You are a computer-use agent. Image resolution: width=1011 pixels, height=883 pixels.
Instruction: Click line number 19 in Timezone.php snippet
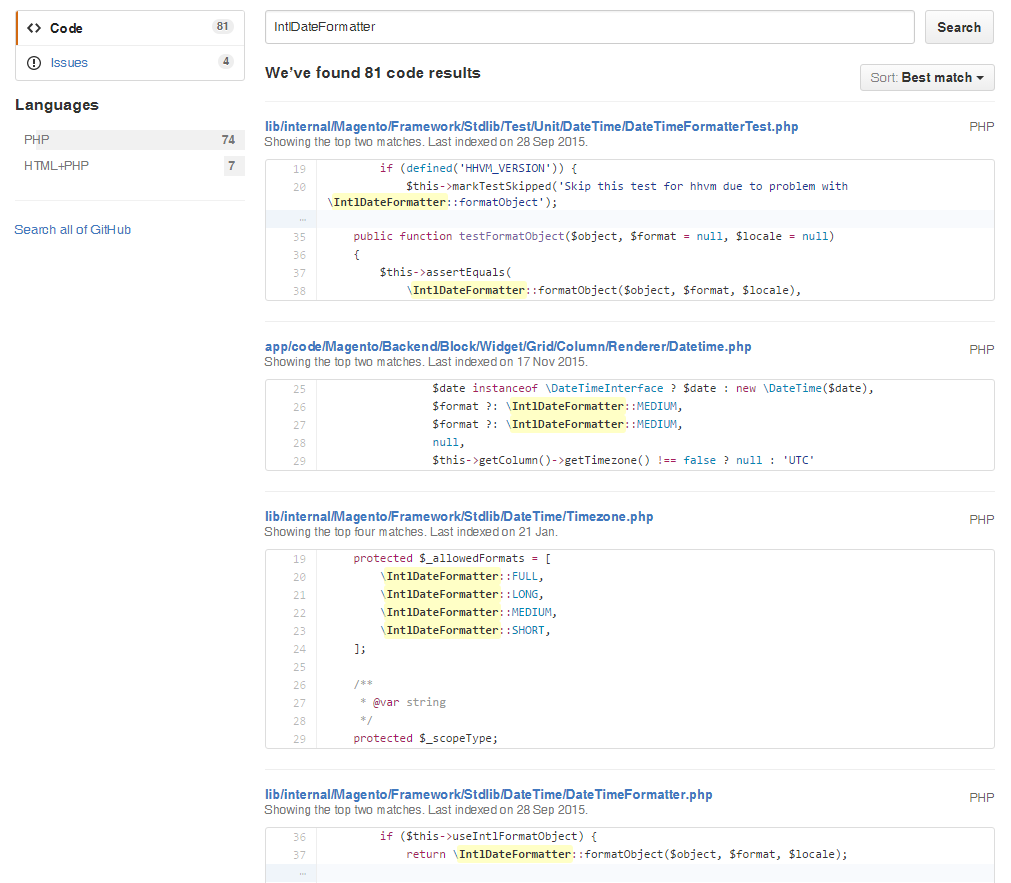300,559
